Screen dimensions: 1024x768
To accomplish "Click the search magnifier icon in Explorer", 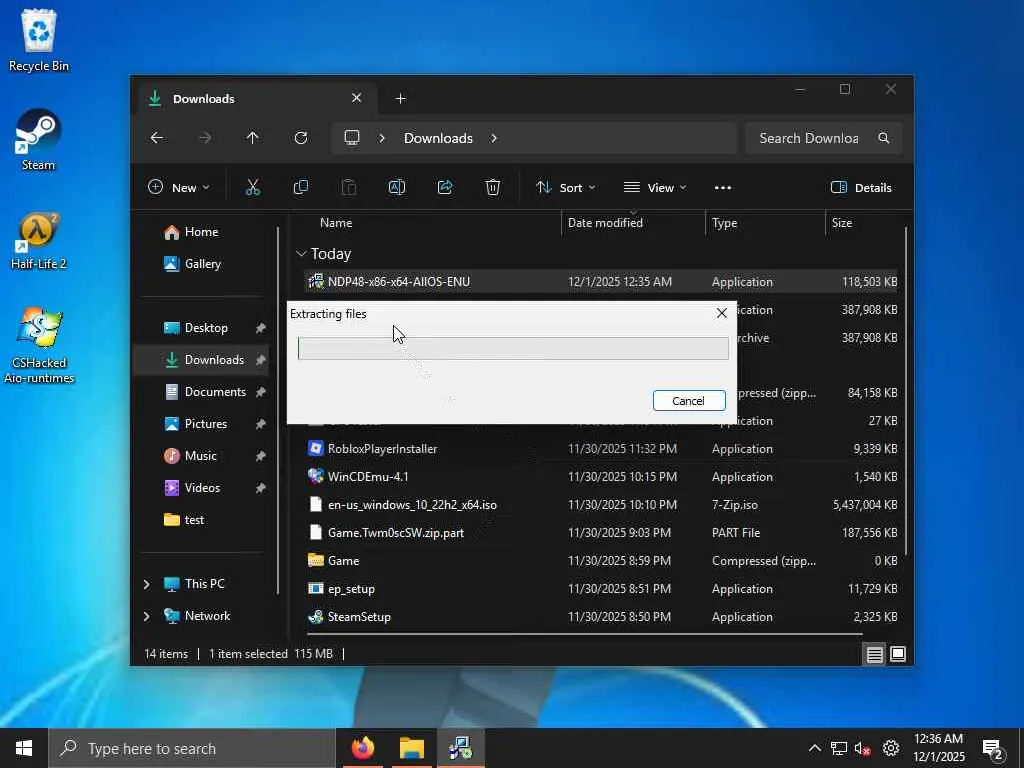I will tap(884, 138).
